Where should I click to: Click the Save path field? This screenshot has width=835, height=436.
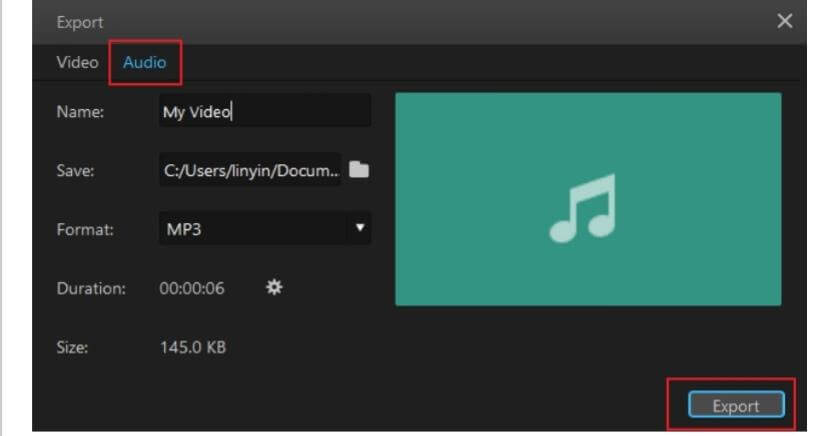coord(250,170)
